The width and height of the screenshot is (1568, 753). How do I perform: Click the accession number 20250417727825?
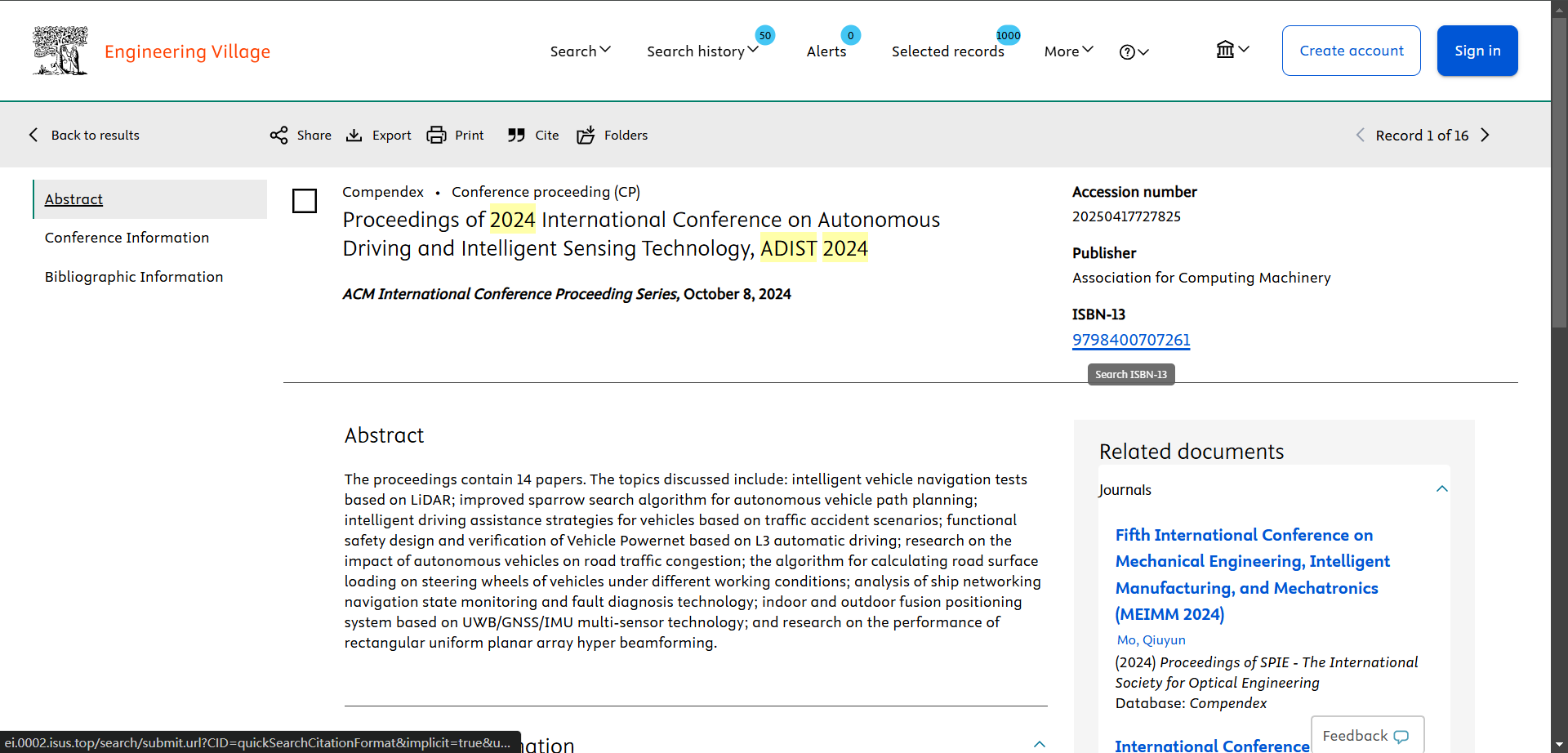click(x=1126, y=216)
